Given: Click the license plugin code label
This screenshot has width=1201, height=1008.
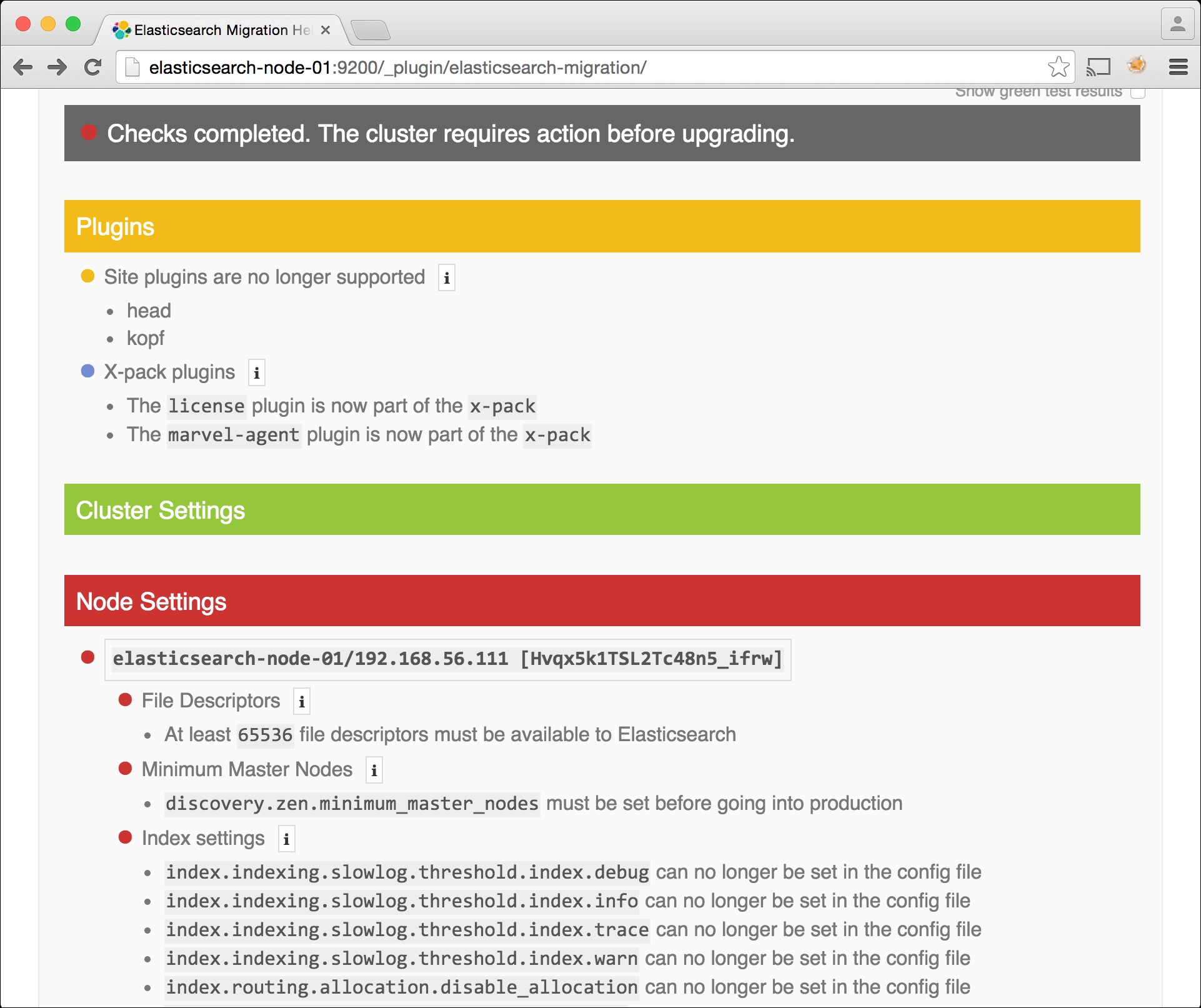Looking at the screenshot, I should coord(207,406).
